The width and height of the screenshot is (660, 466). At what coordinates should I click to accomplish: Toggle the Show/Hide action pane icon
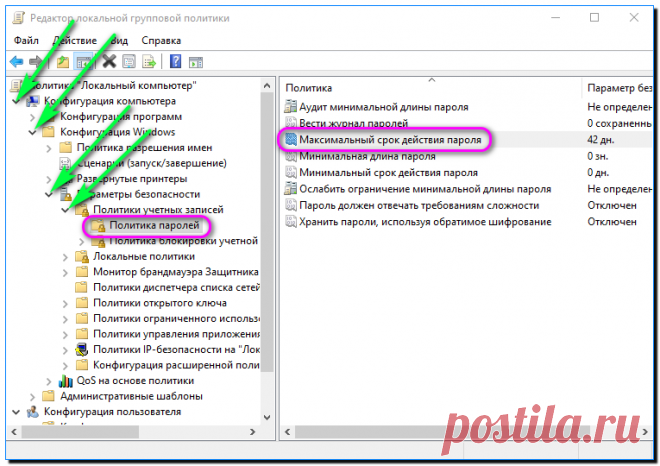[x=196, y=62]
